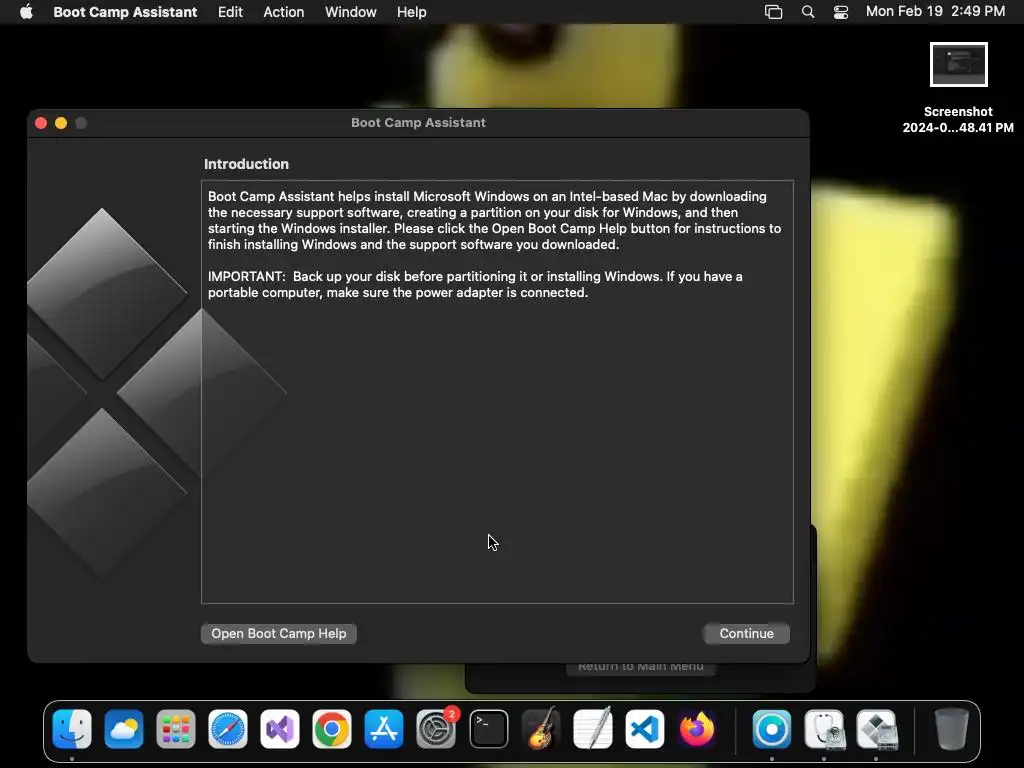Image resolution: width=1024 pixels, height=768 pixels.
Task: Click the Screenshot file name label on the desktop
Action: click(x=958, y=120)
